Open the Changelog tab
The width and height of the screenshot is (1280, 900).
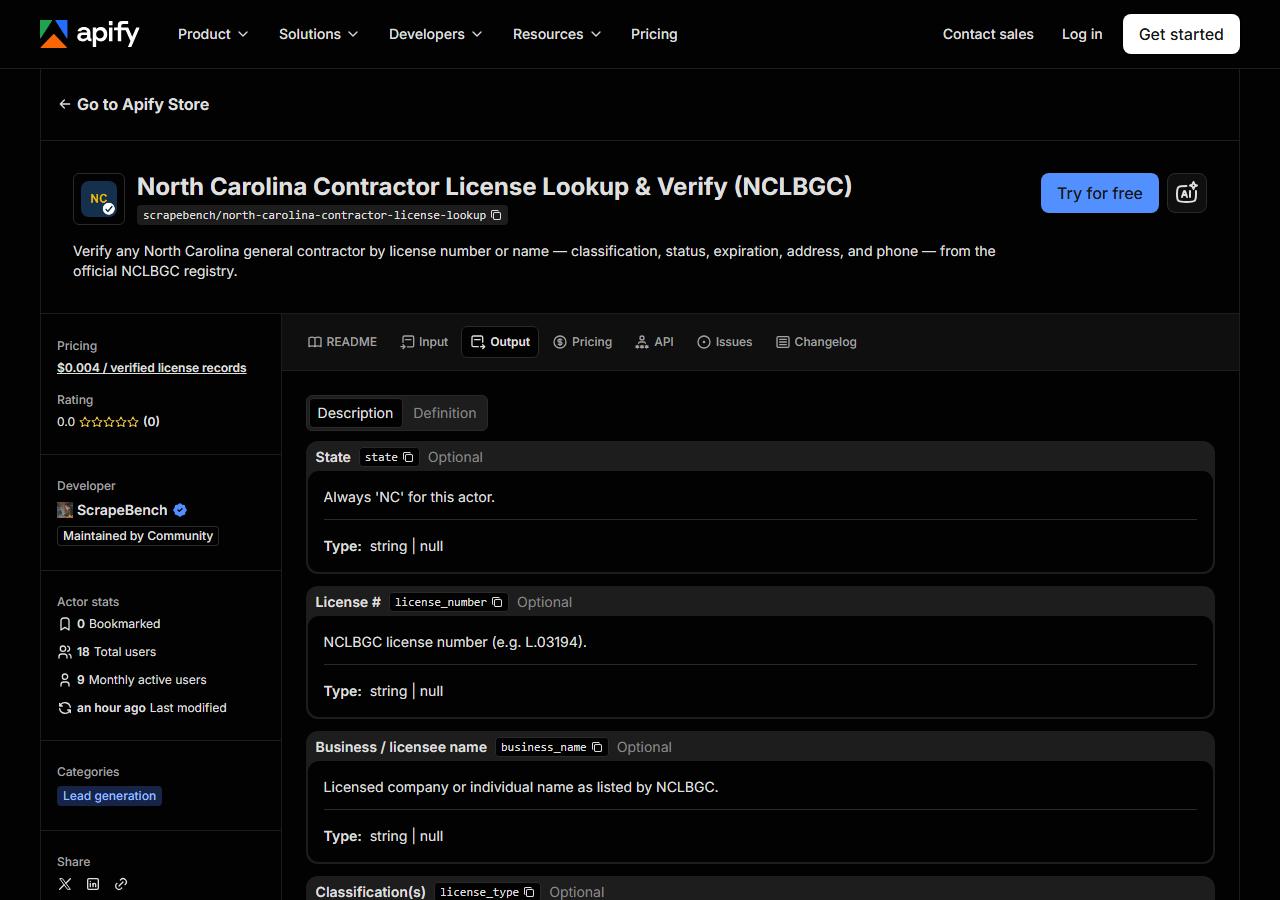(816, 342)
